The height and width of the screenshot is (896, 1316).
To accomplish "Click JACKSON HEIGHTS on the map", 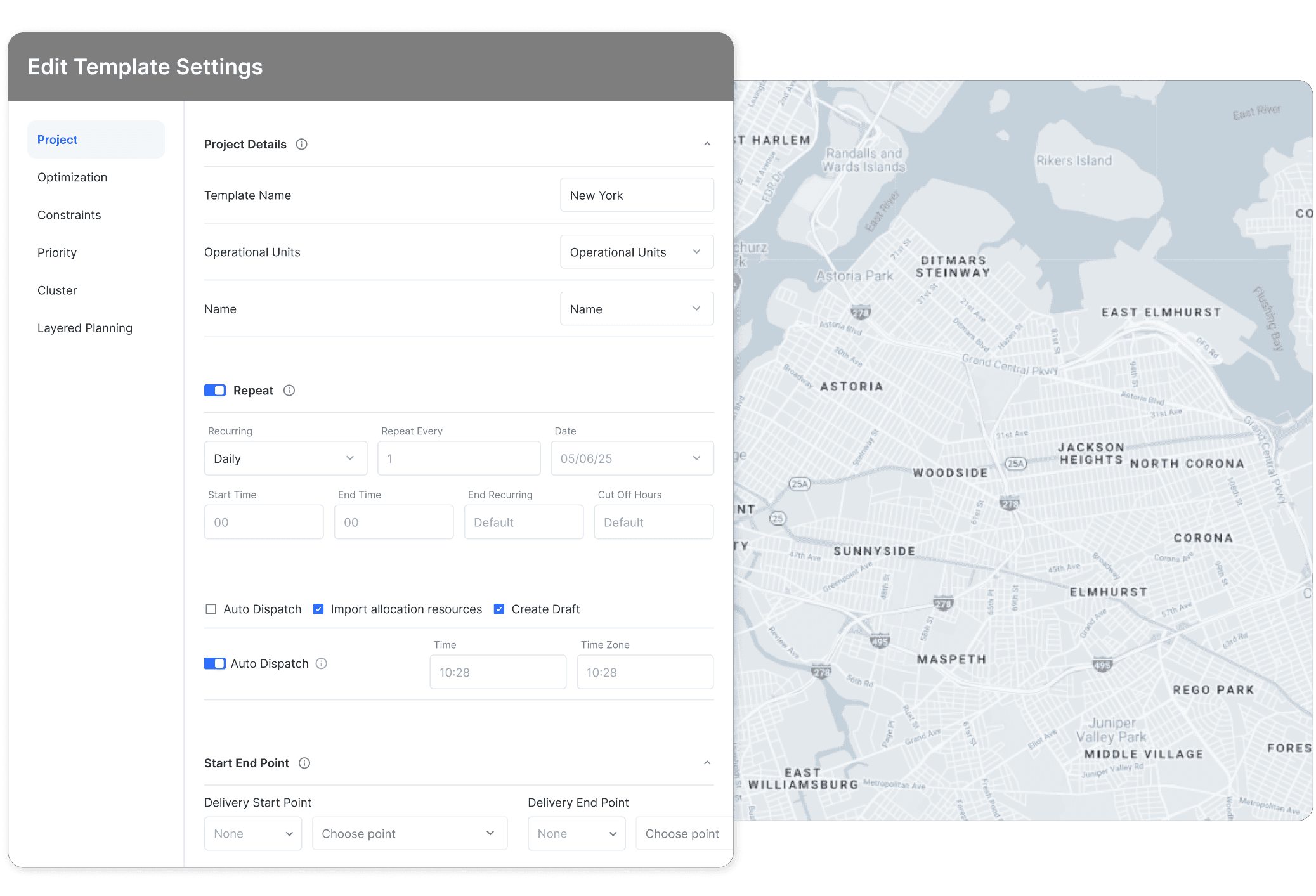I will pos(1091,453).
